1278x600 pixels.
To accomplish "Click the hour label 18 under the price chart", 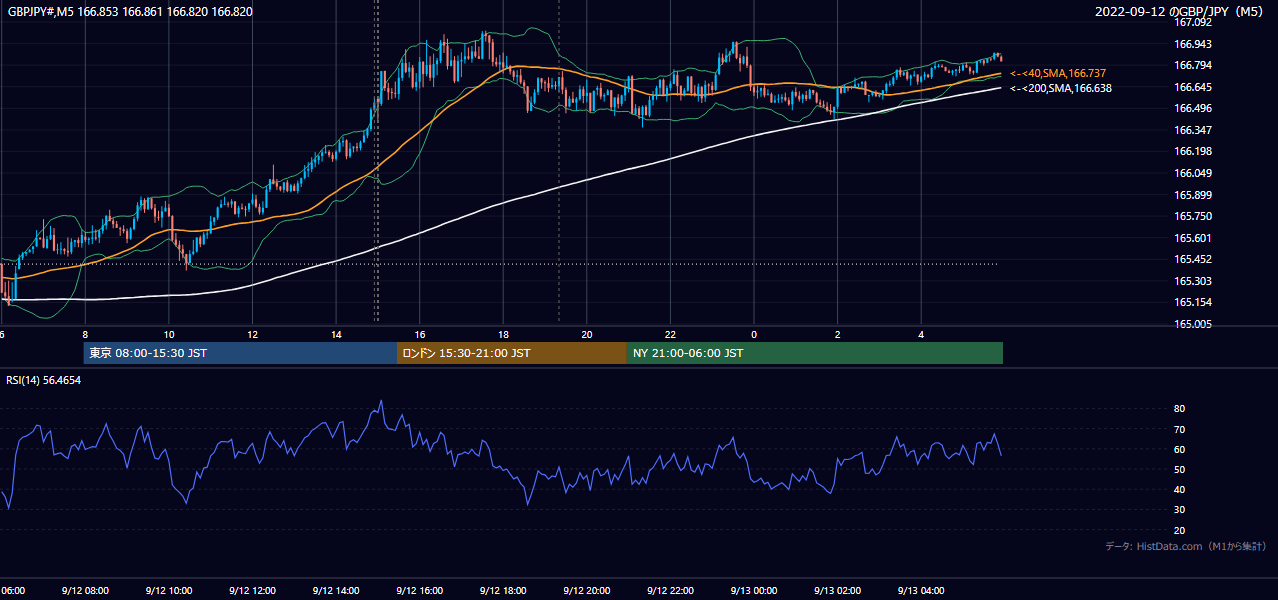I will (x=503, y=335).
